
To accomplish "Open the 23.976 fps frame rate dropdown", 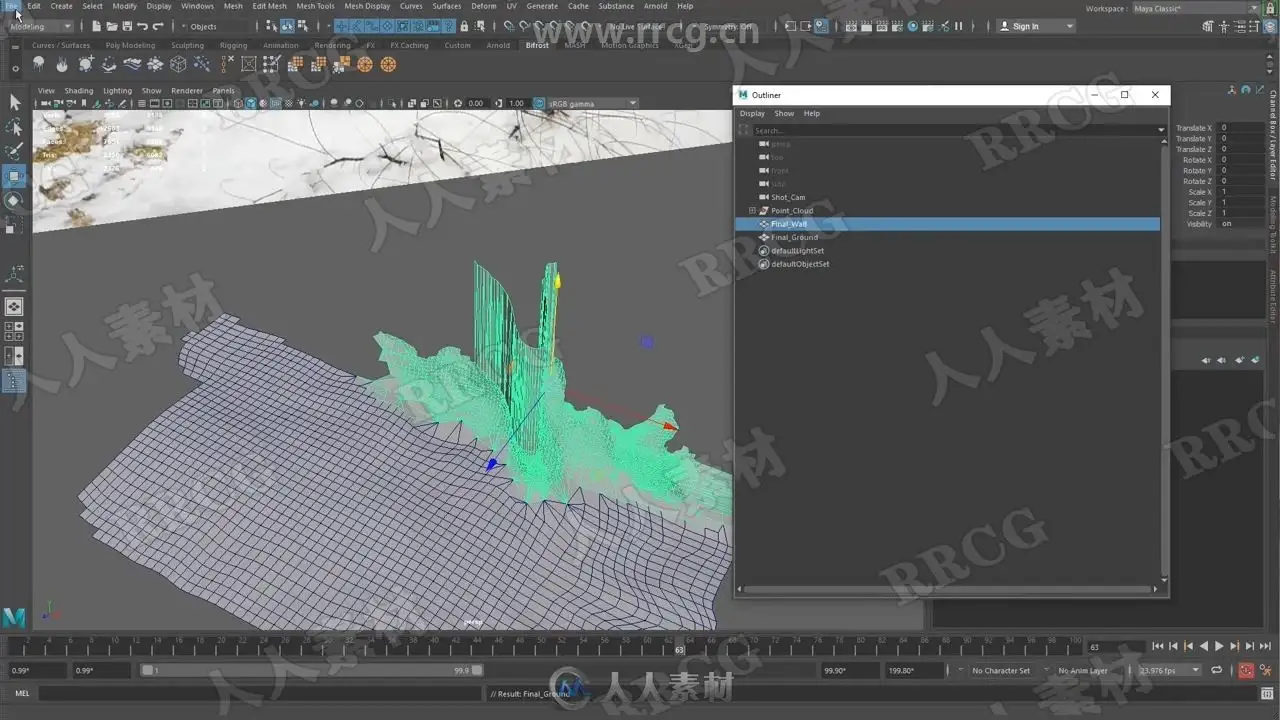I will pyautogui.click(x=1169, y=670).
